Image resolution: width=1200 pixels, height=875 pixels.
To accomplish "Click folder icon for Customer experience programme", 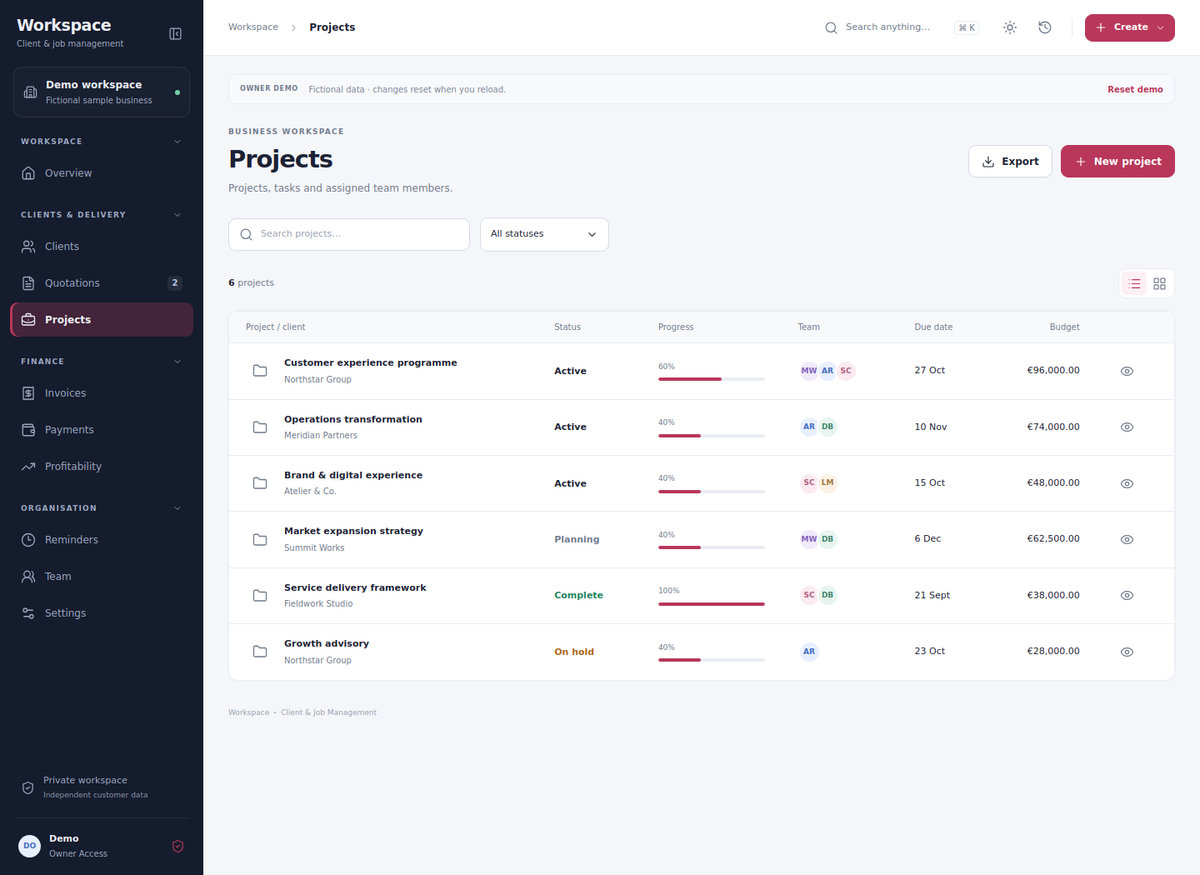I will [x=260, y=371].
